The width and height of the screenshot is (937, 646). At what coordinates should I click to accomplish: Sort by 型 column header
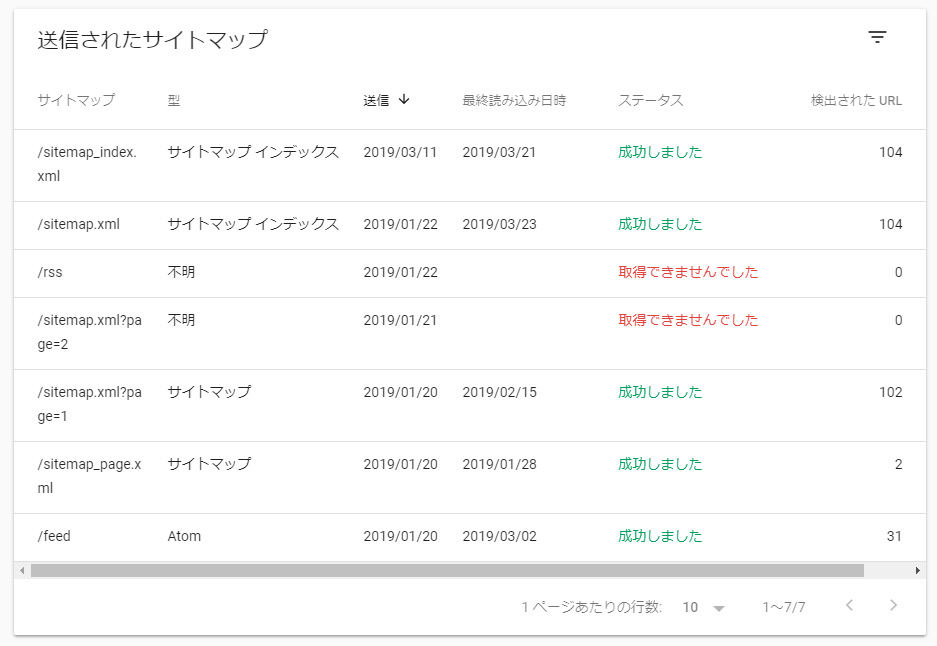pyautogui.click(x=174, y=100)
